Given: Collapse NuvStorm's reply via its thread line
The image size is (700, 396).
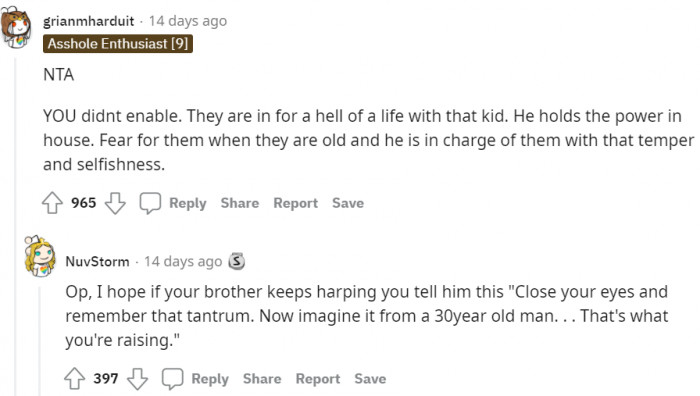Looking at the screenshot, I should coord(39,341).
